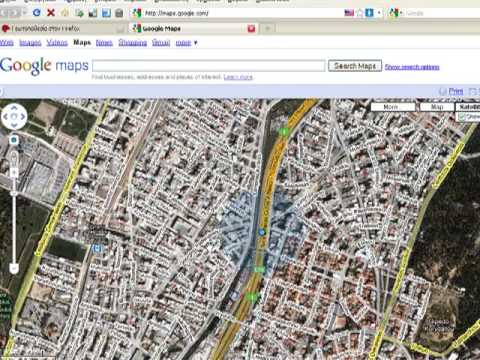This screenshot has height=360, width=480.
Task: Pan the map left with the left arrow
Action: point(6,117)
